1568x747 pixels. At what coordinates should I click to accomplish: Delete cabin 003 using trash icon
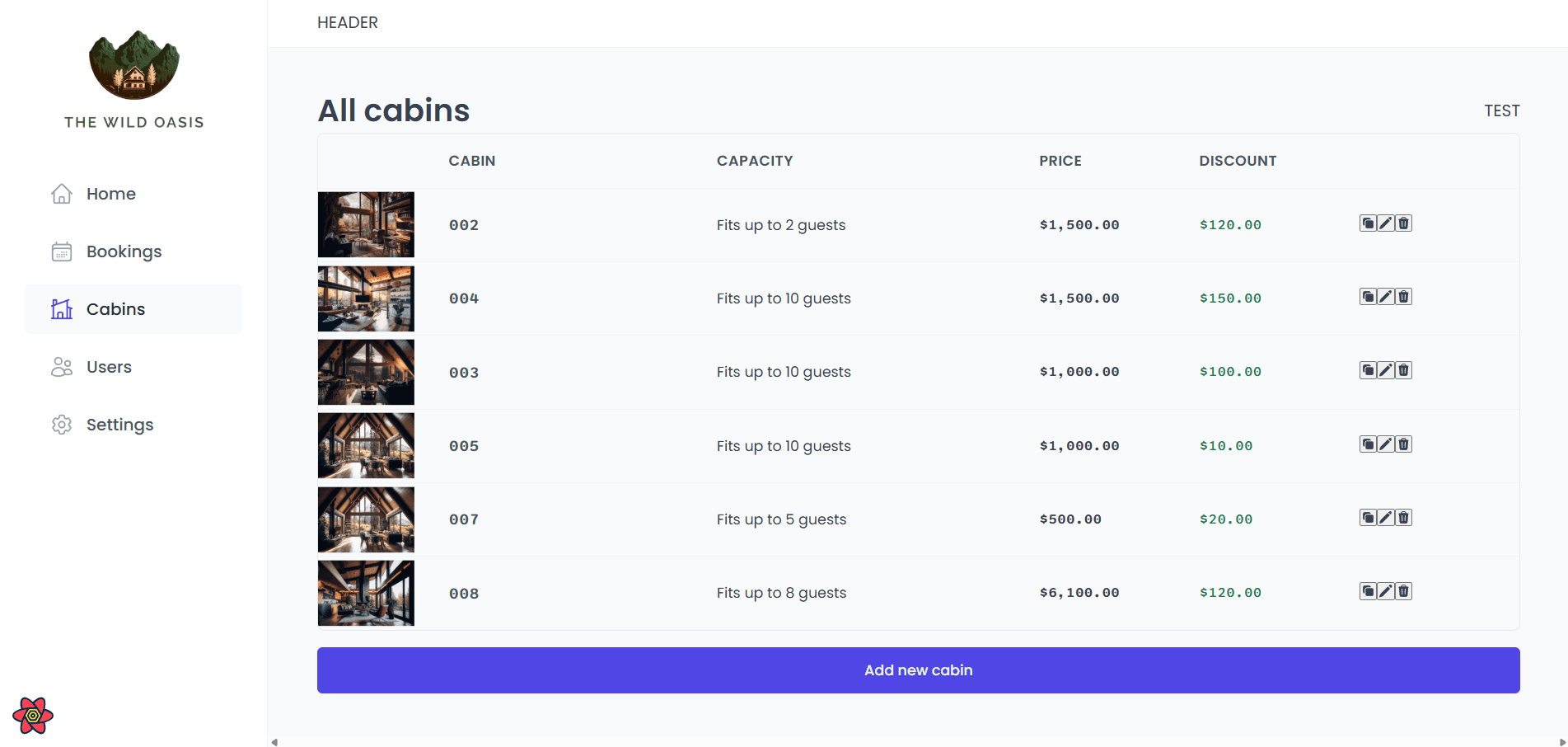pos(1404,370)
